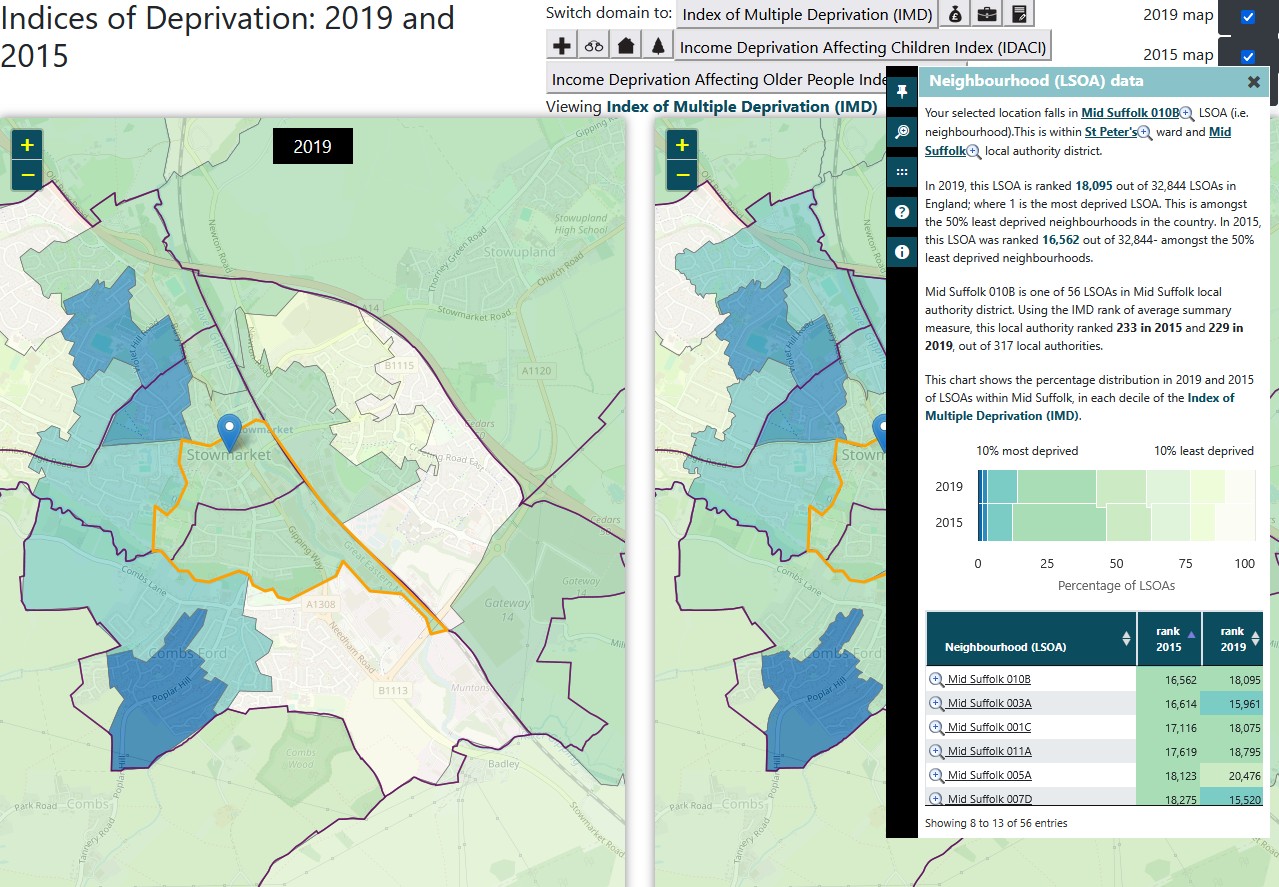Image resolution: width=1279 pixels, height=887 pixels.
Task: Click the zoom icon beside the St Peter's ward link
Action: [x=1145, y=133]
